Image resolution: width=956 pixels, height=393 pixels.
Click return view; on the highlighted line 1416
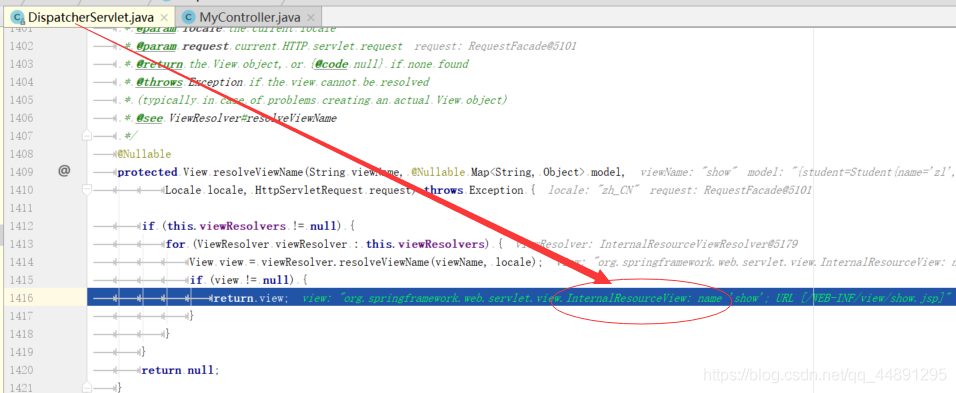tap(251, 298)
